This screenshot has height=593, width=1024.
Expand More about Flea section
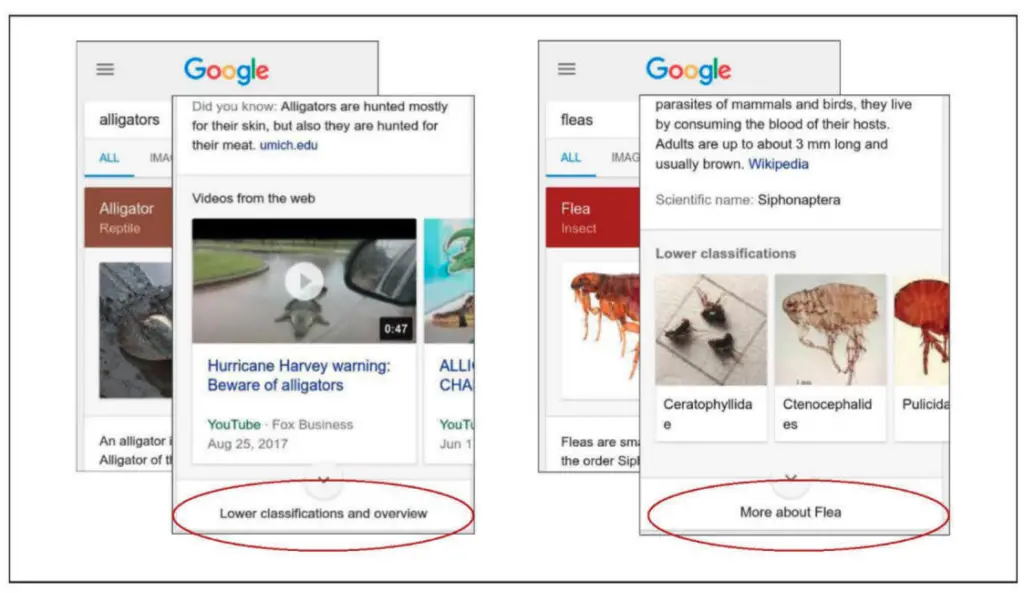[791, 512]
